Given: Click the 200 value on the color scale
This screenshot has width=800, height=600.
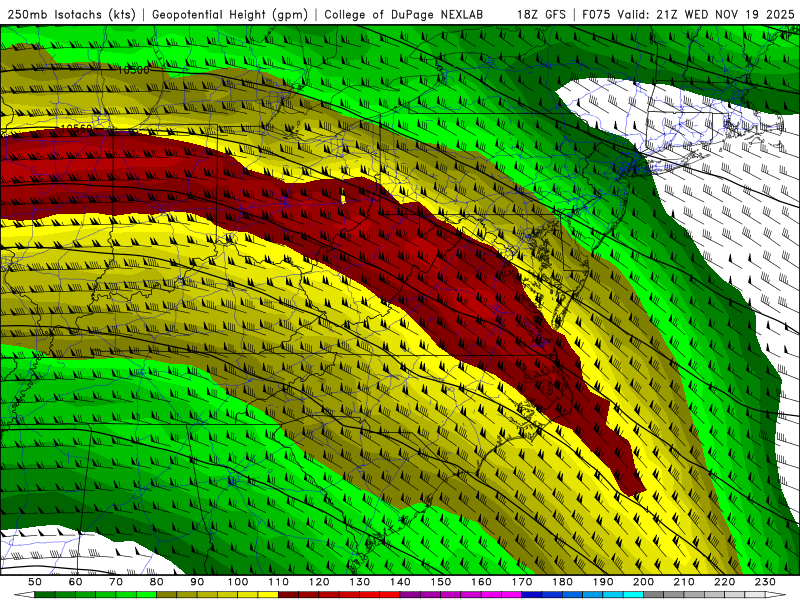Looking at the screenshot, I should 644,582.
